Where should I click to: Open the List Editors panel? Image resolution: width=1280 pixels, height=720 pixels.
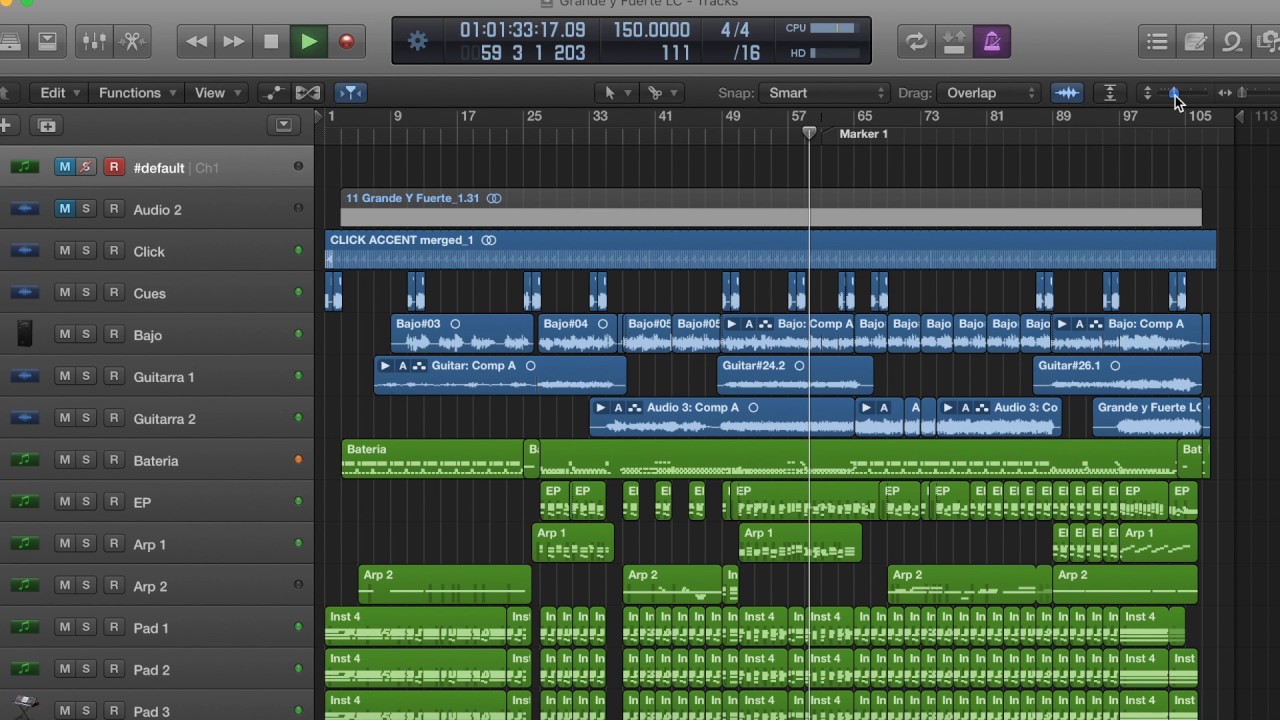tap(1157, 42)
